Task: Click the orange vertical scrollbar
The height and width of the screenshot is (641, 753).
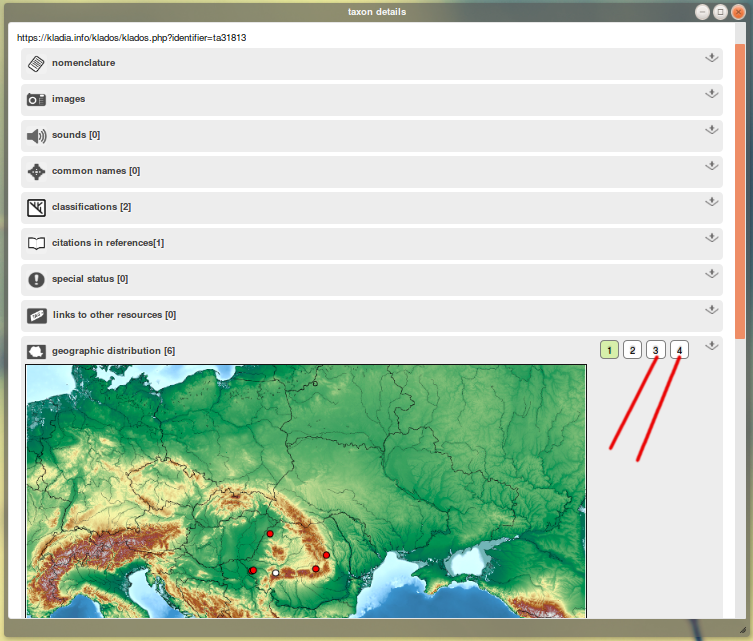Action: 739,190
